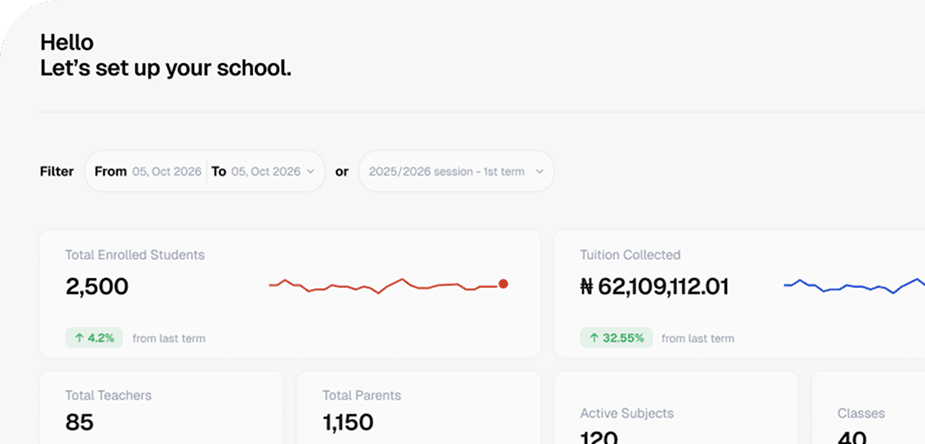Select the 1,150 parents value
This screenshot has width=925, height=444.
coord(347,422)
